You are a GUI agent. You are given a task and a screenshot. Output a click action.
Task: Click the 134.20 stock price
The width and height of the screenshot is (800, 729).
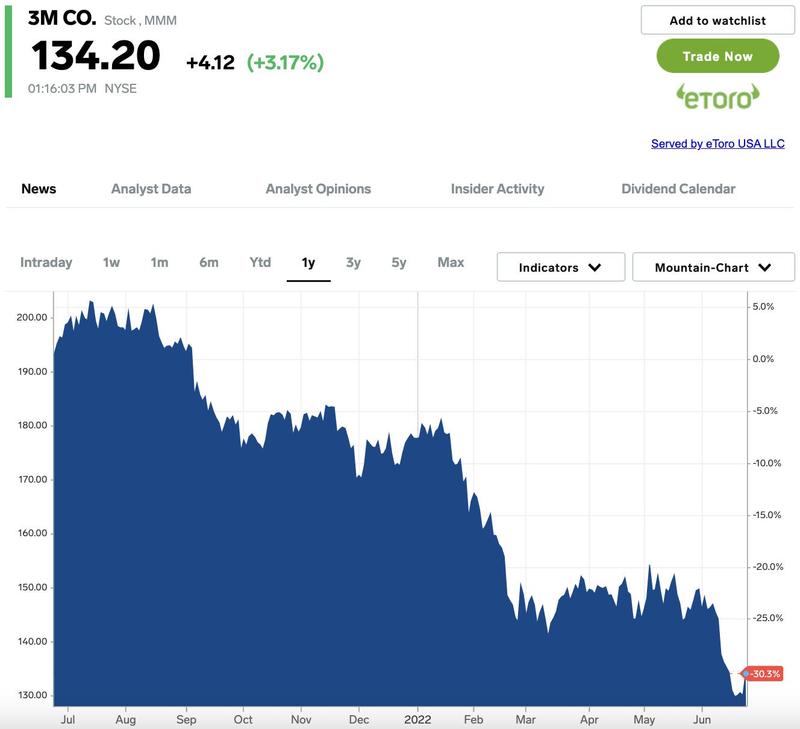pos(96,56)
